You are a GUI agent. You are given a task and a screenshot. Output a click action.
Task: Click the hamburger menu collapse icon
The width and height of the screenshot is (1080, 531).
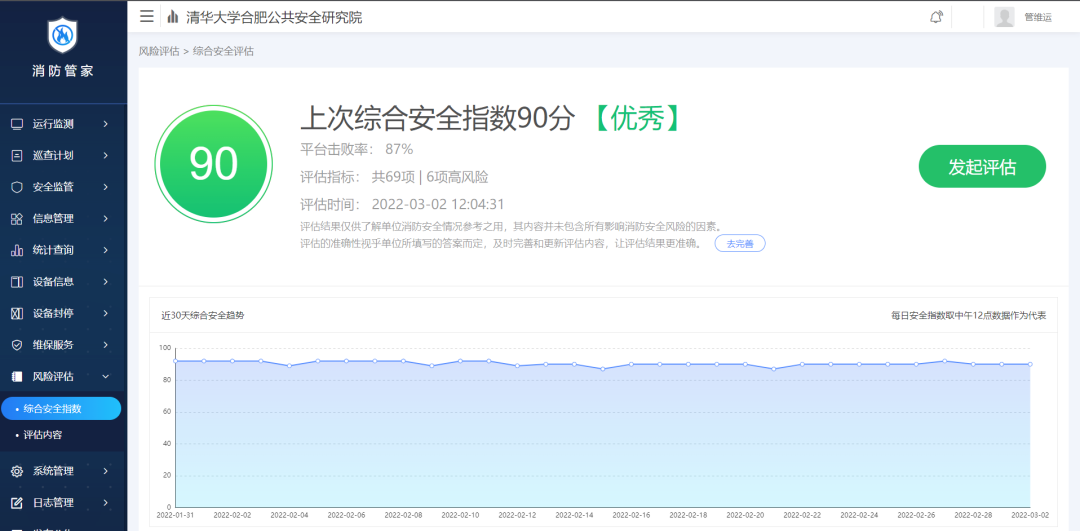click(x=147, y=16)
